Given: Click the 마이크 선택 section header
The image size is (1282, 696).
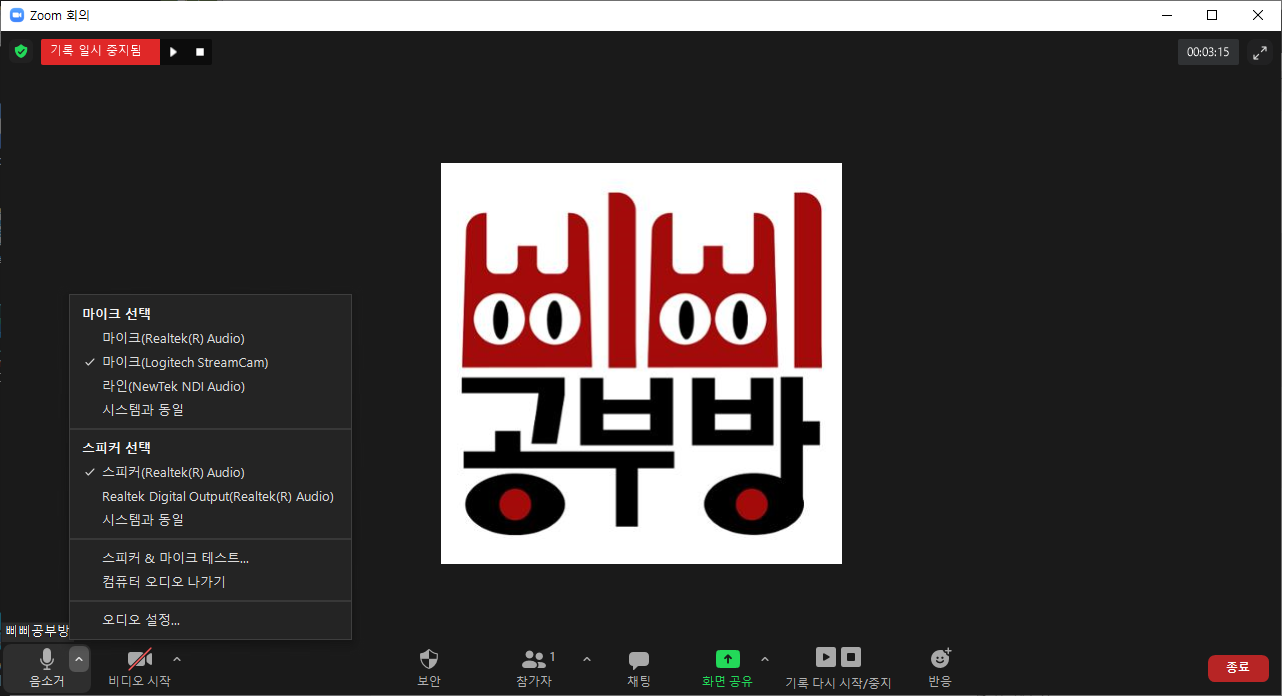Looking at the screenshot, I should 116,314.
